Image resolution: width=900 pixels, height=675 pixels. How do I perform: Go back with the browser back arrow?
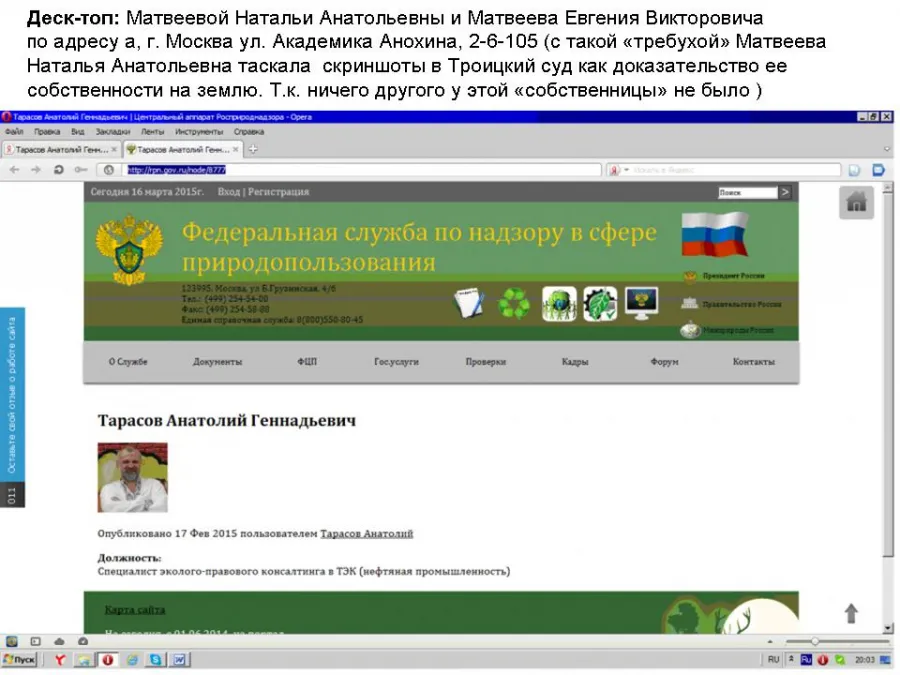15,170
